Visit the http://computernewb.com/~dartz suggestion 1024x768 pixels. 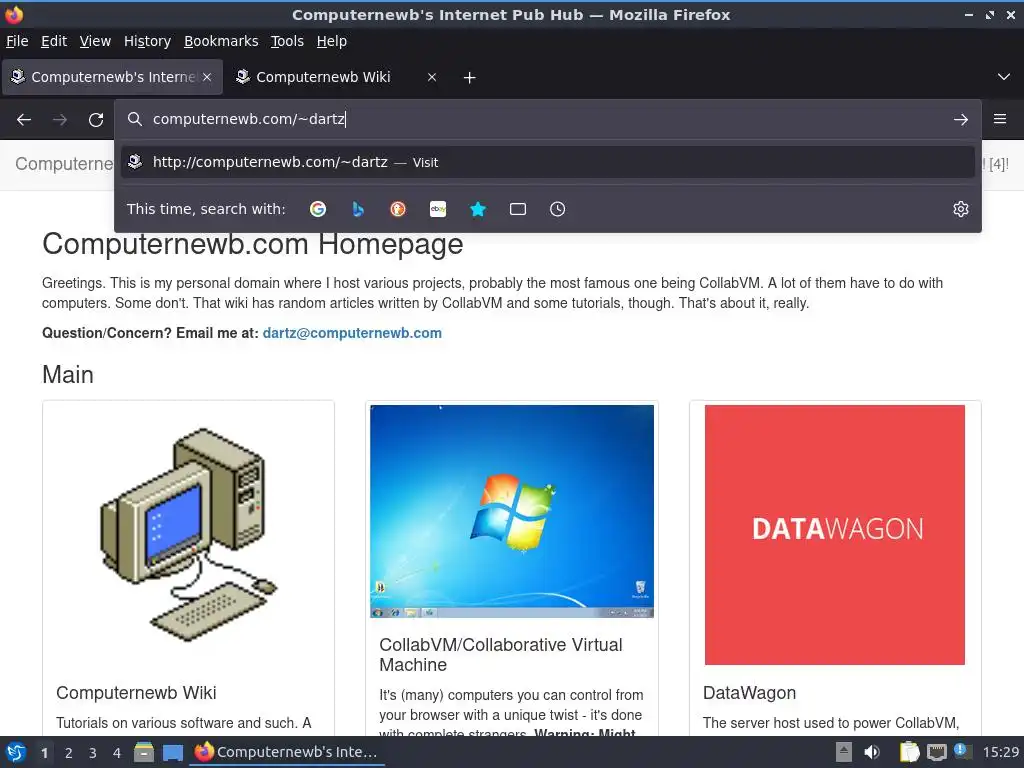pyautogui.click(x=548, y=162)
